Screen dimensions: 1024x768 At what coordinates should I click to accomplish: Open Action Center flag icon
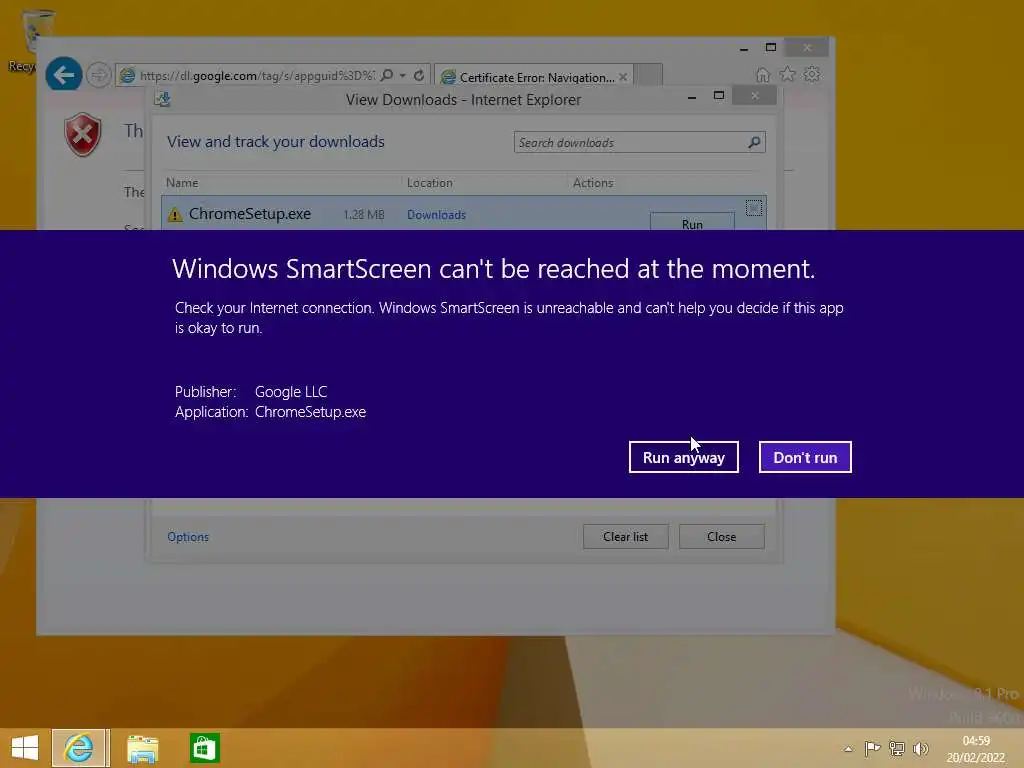(872, 748)
